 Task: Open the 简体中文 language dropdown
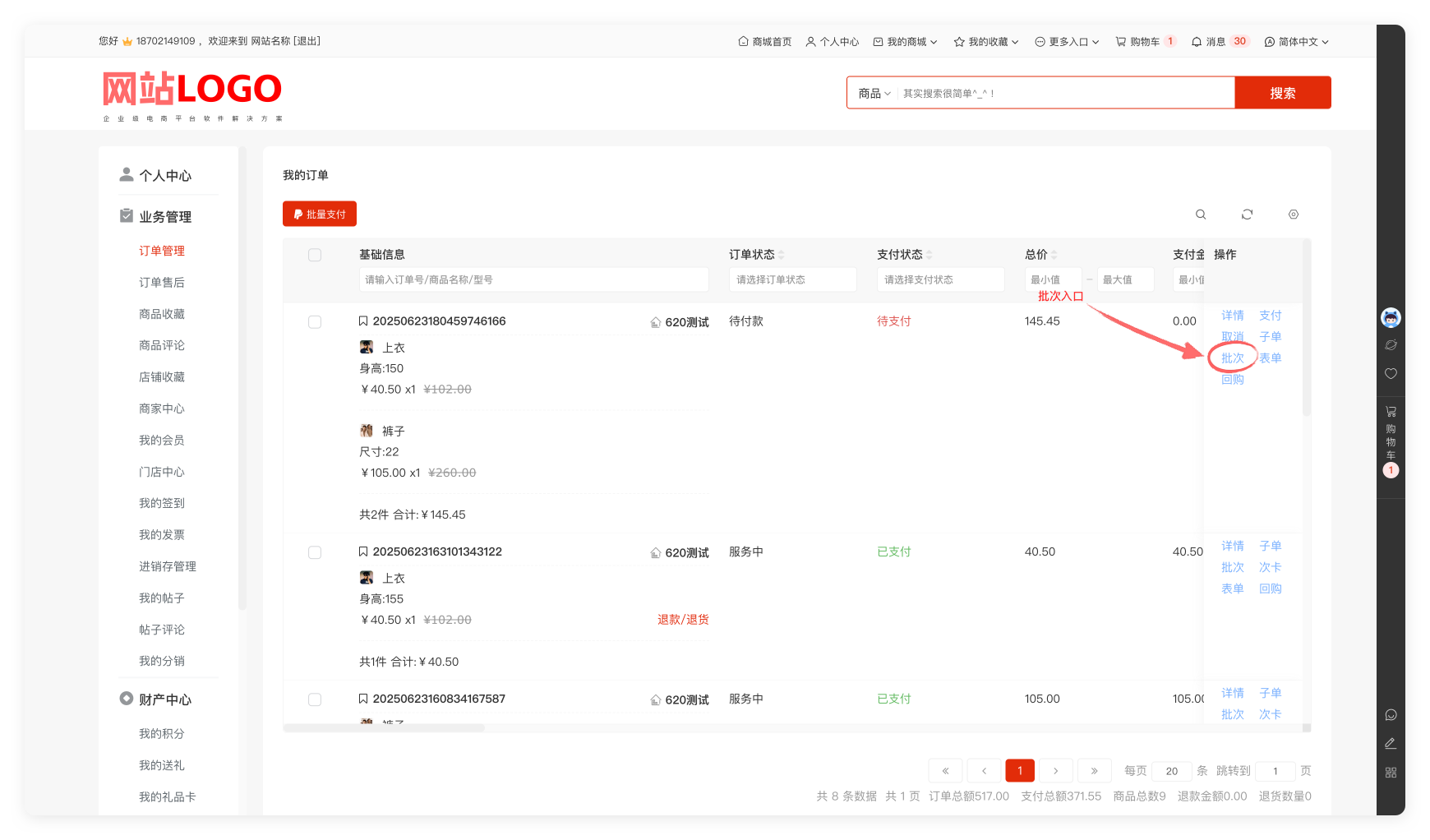pyautogui.click(x=1296, y=42)
